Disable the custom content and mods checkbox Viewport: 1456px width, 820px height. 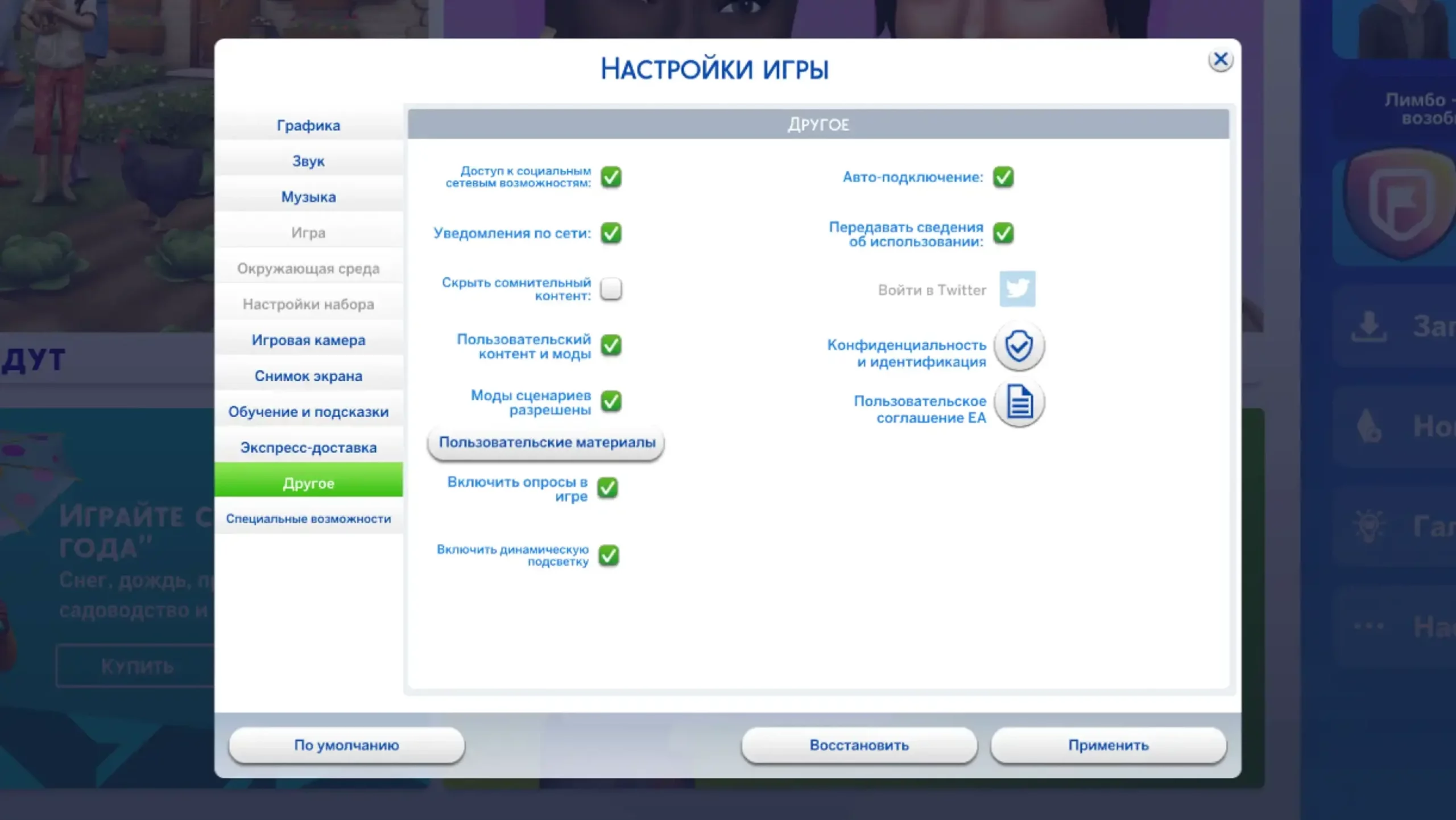tap(611, 345)
